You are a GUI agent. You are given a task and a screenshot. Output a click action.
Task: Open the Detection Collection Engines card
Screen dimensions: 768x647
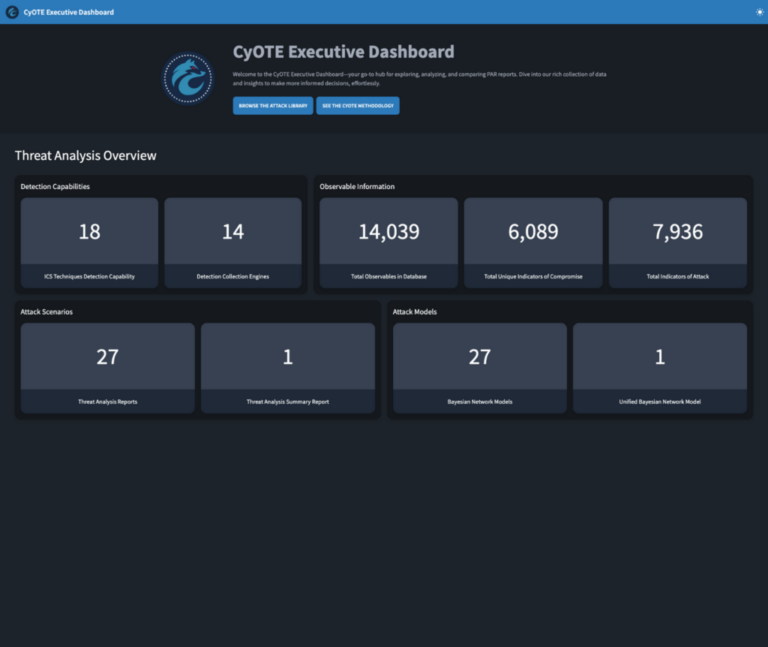point(233,242)
